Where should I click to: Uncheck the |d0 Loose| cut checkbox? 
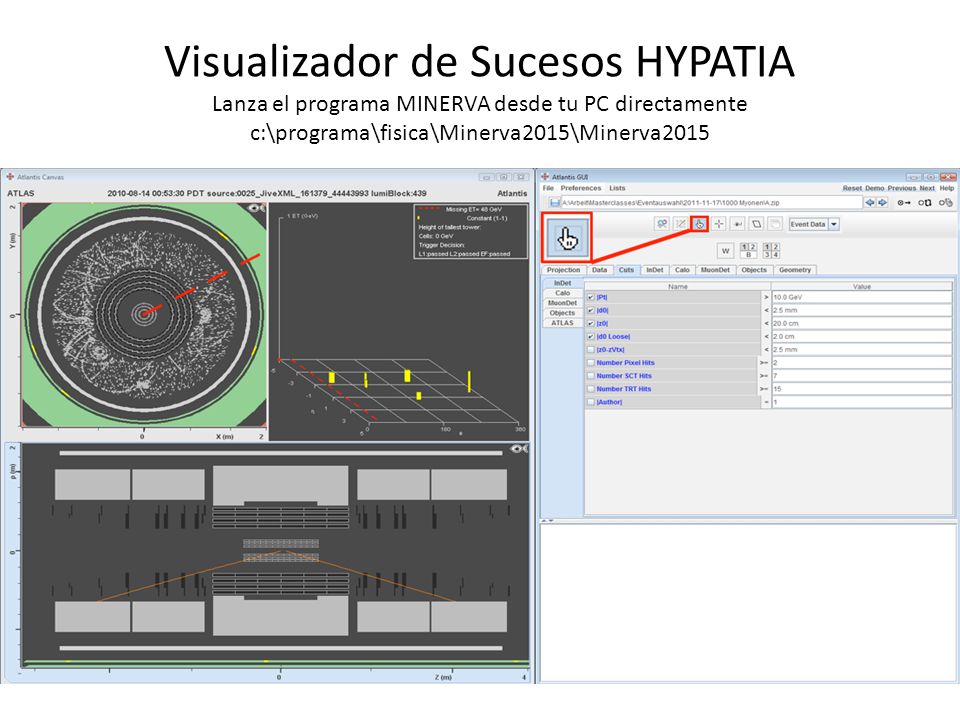pyautogui.click(x=591, y=337)
